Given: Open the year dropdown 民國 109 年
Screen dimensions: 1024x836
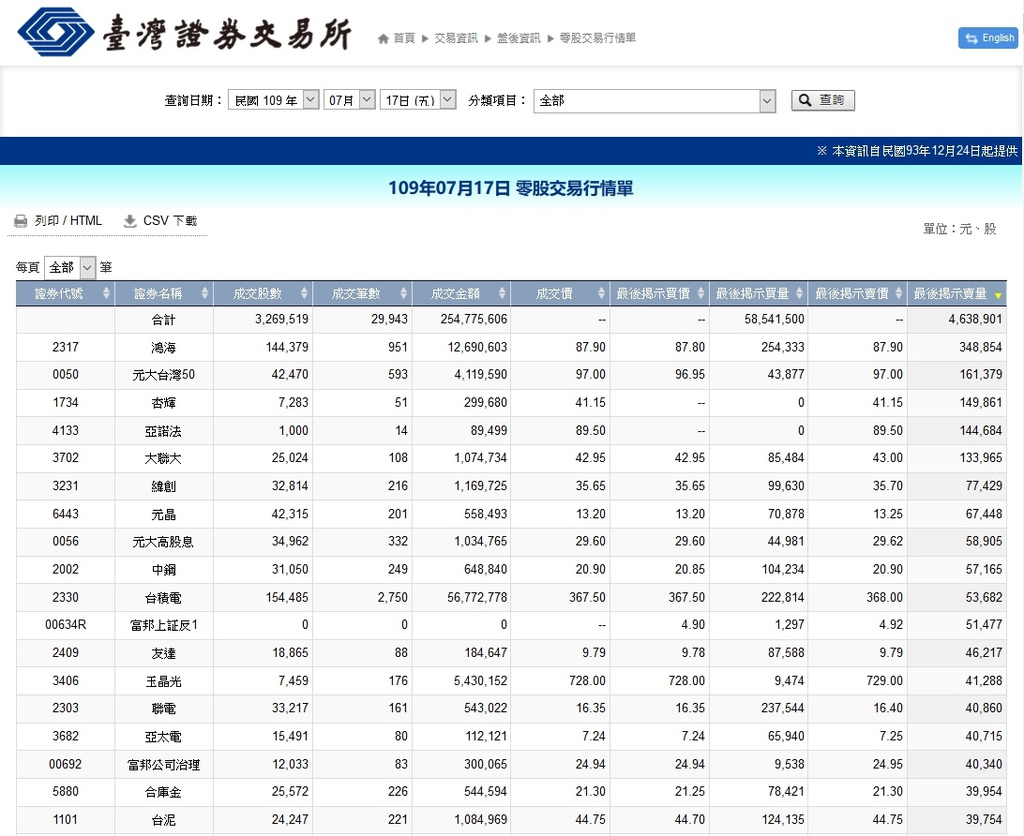Looking at the screenshot, I should pyautogui.click(x=273, y=100).
